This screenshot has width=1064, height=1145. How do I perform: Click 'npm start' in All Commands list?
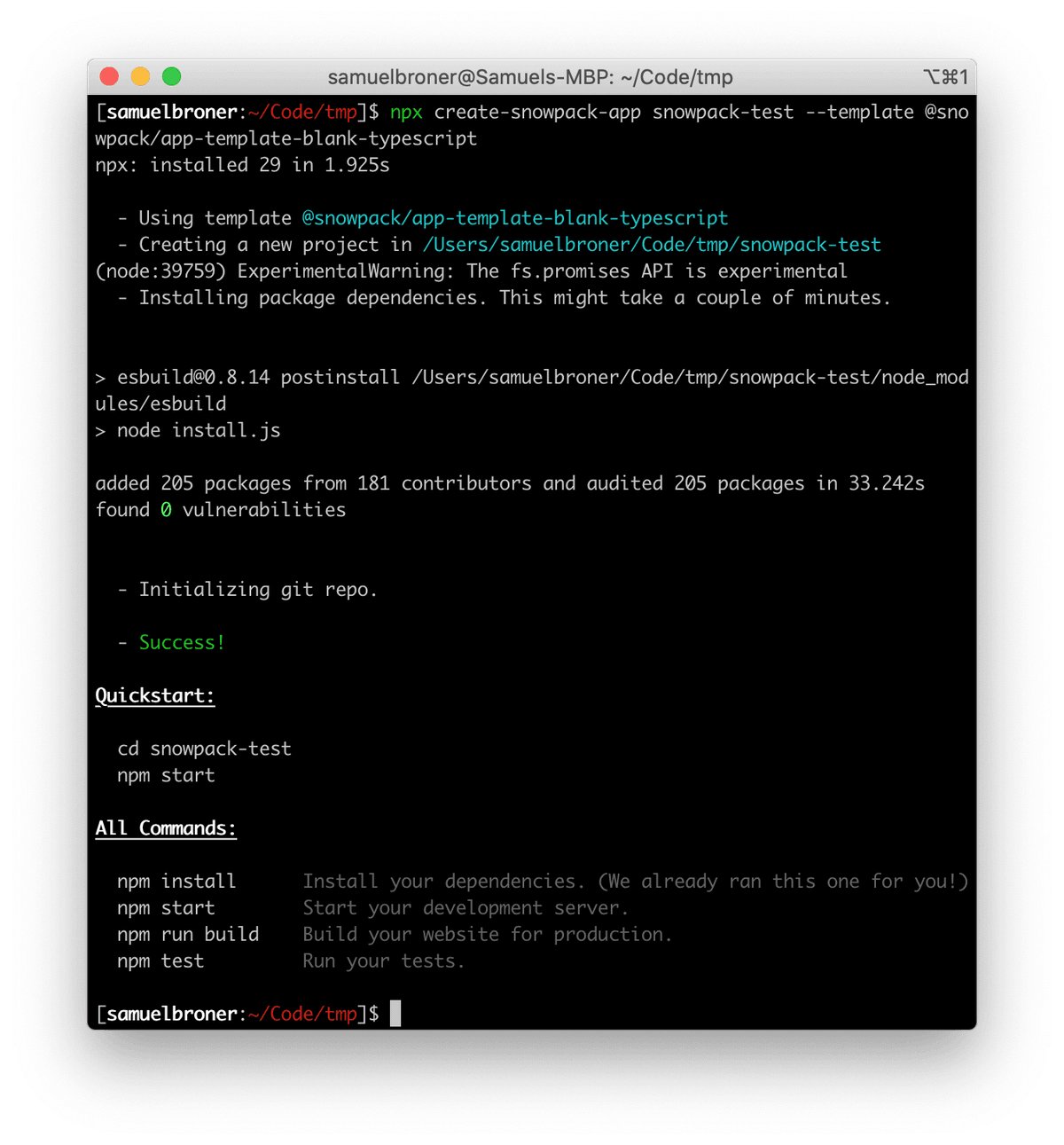pos(166,908)
